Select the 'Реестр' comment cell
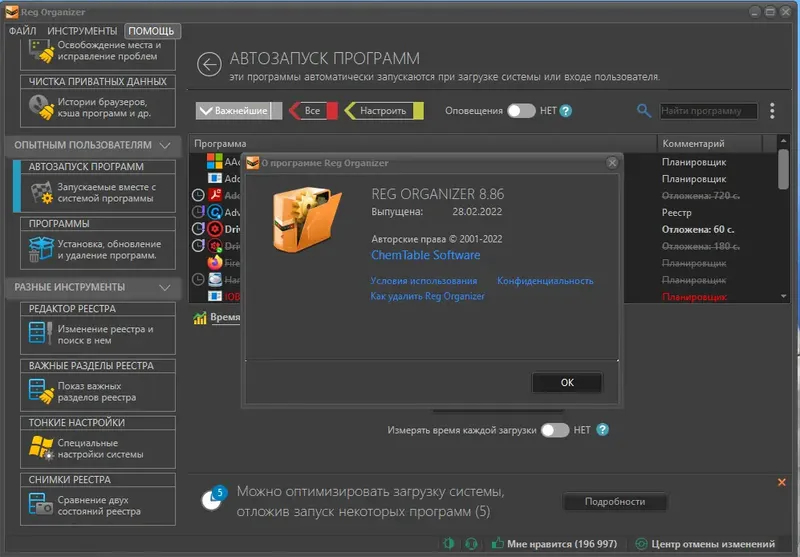The width and height of the screenshot is (800, 557). (x=677, y=213)
